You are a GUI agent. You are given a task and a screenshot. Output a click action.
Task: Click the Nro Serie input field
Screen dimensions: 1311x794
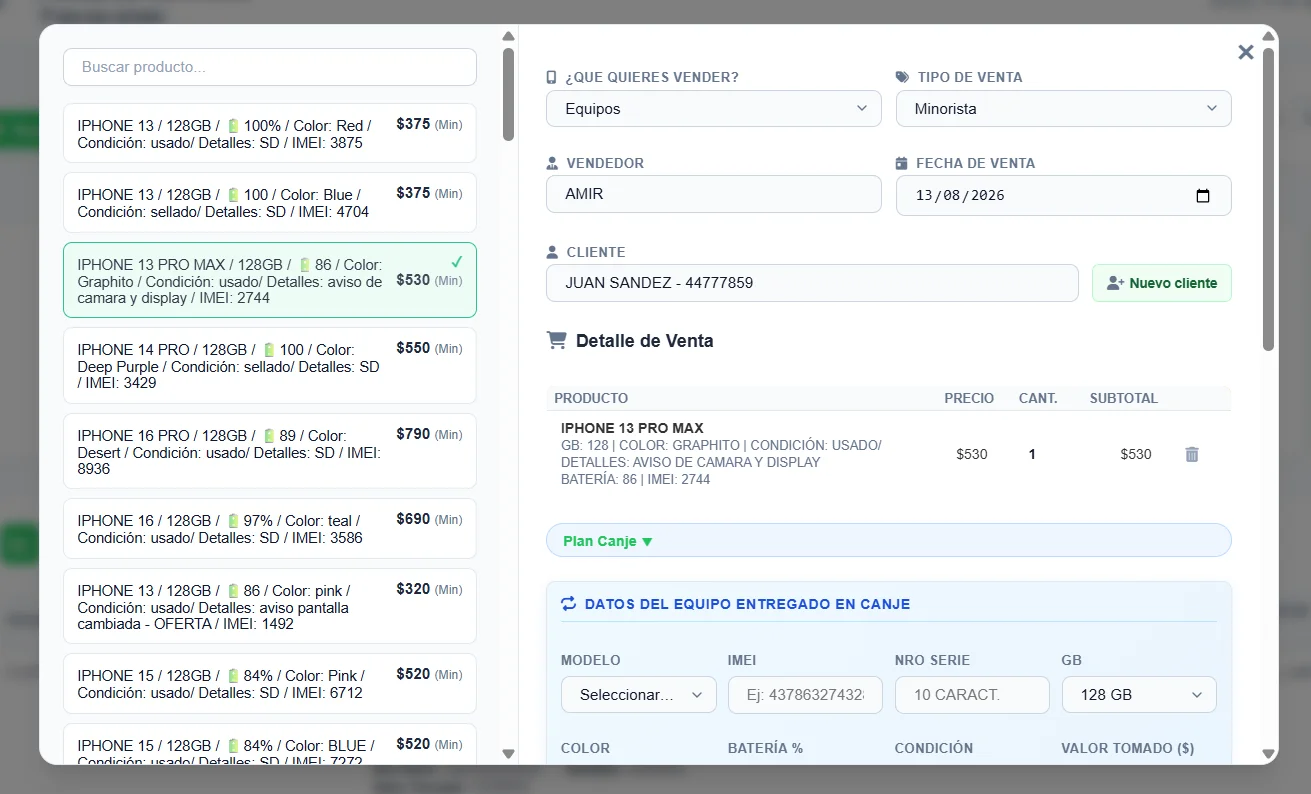972,694
